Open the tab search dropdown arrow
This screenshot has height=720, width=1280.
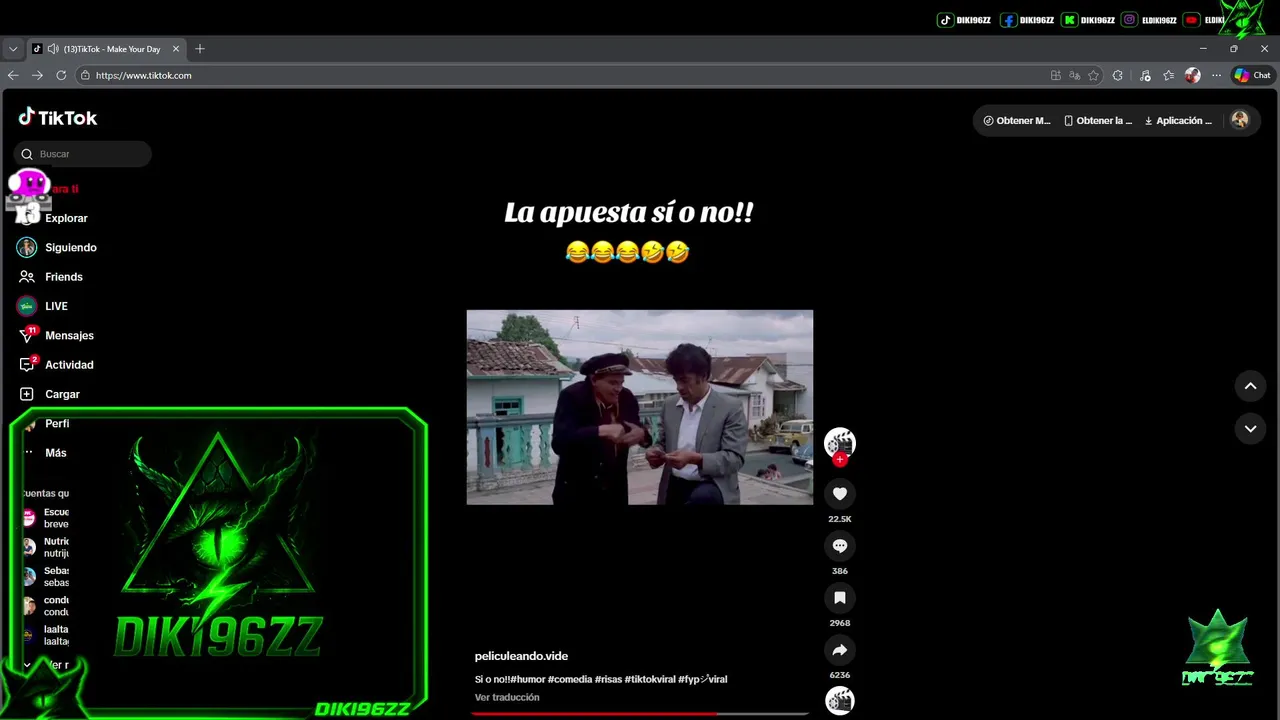coord(13,49)
